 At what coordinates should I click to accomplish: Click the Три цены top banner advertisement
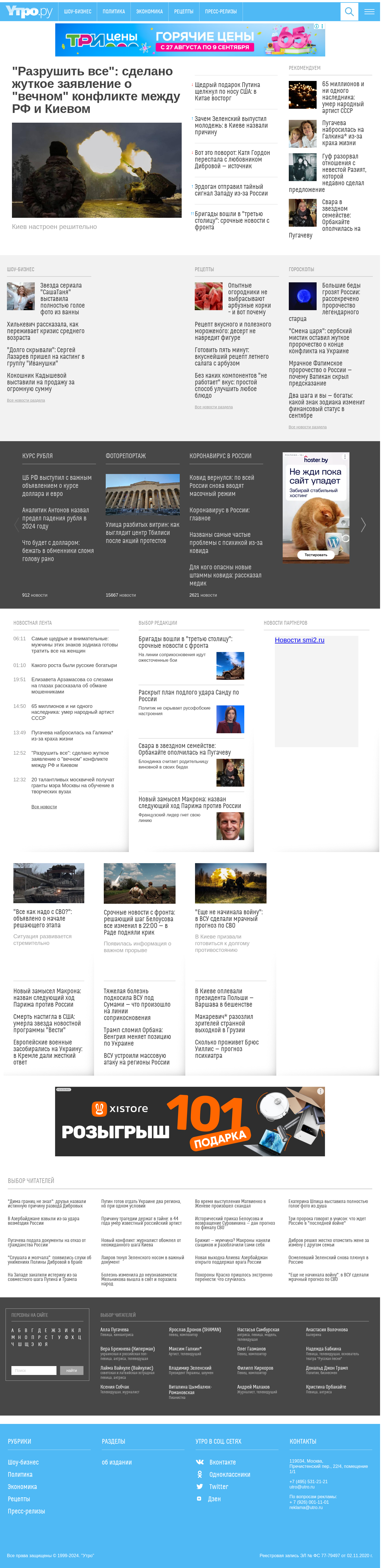[x=190, y=39]
